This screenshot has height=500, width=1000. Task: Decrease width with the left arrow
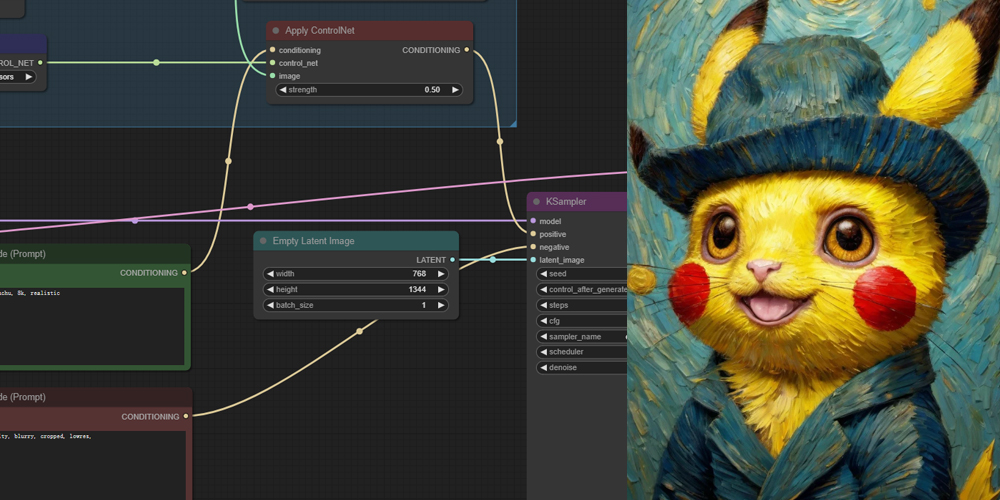(270, 274)
